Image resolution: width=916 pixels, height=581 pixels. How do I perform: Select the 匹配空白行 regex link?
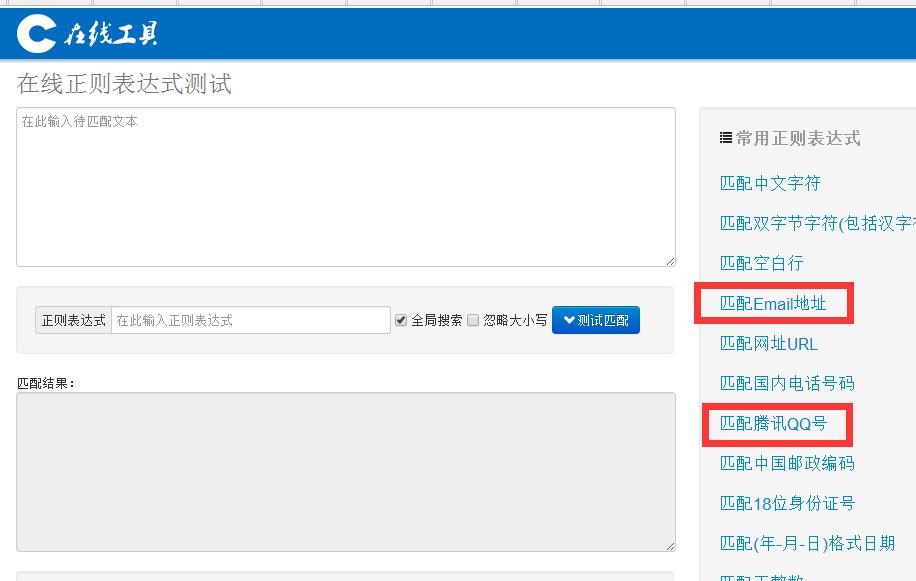(760, 263)
